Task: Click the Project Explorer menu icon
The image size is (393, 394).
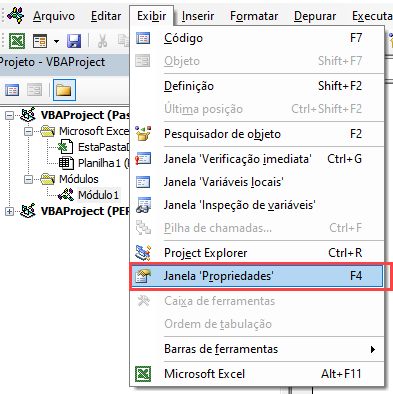Action: 143,253
